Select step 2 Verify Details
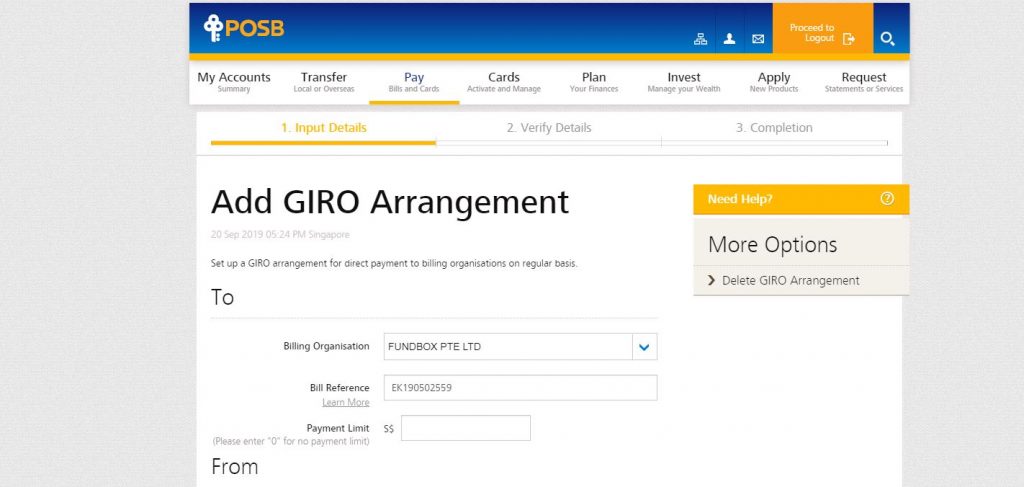The width and height of the screenshot is (1024, 487). click(549, 128)
